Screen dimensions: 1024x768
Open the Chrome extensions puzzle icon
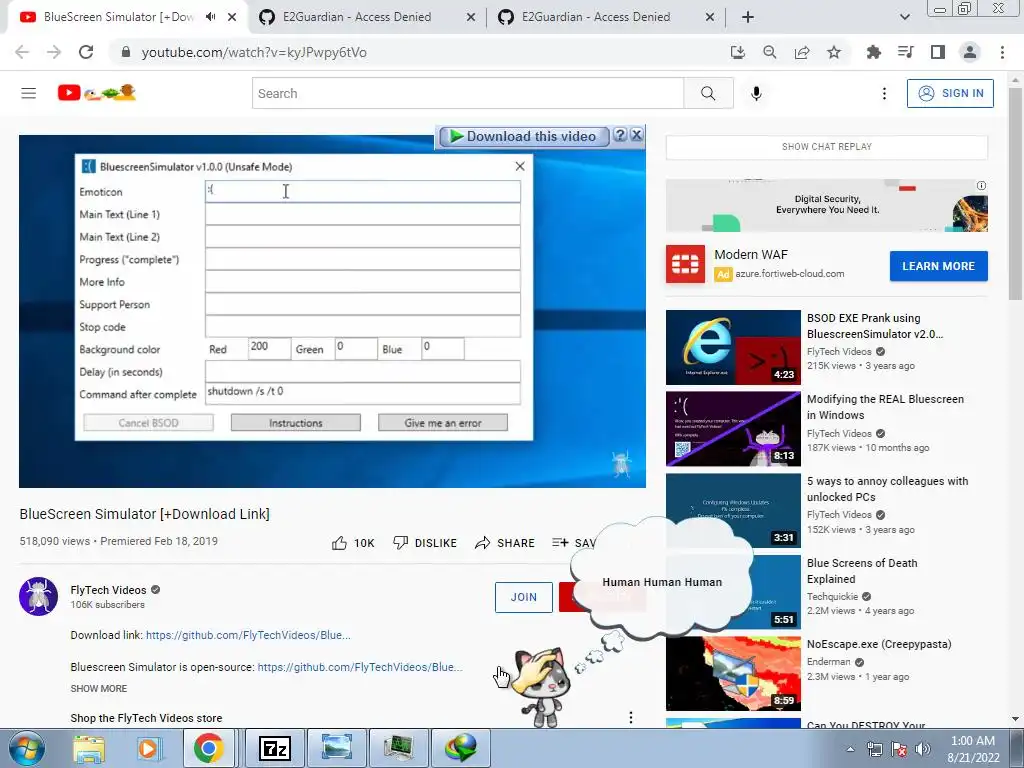(874, 52)
